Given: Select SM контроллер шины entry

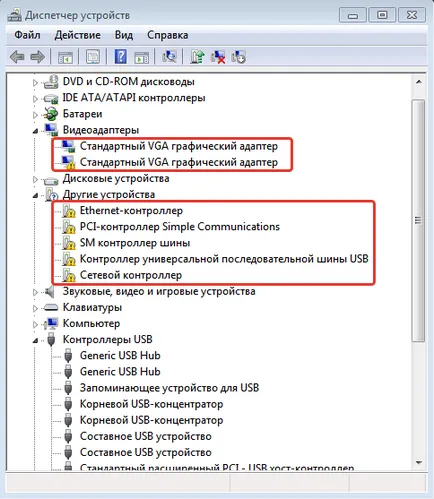Looking at the screenshot, I should click(135, 243).
